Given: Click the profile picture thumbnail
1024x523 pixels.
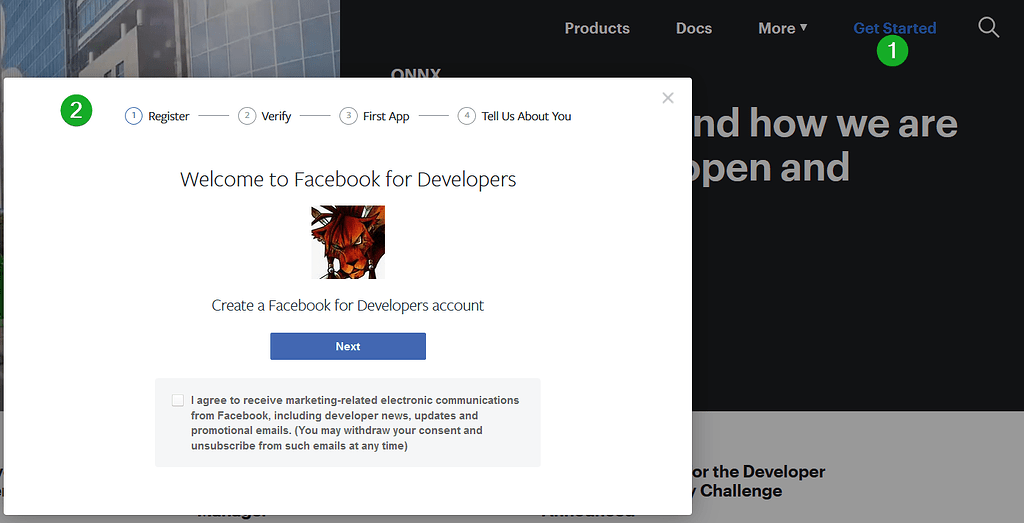Looking at the screenshot, I should pos(348,242).
